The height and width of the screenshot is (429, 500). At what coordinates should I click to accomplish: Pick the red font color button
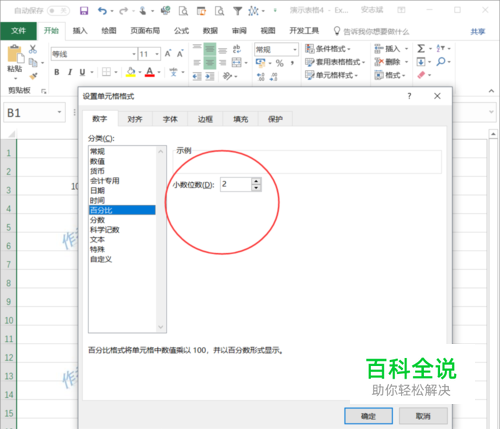click(150, 72)
